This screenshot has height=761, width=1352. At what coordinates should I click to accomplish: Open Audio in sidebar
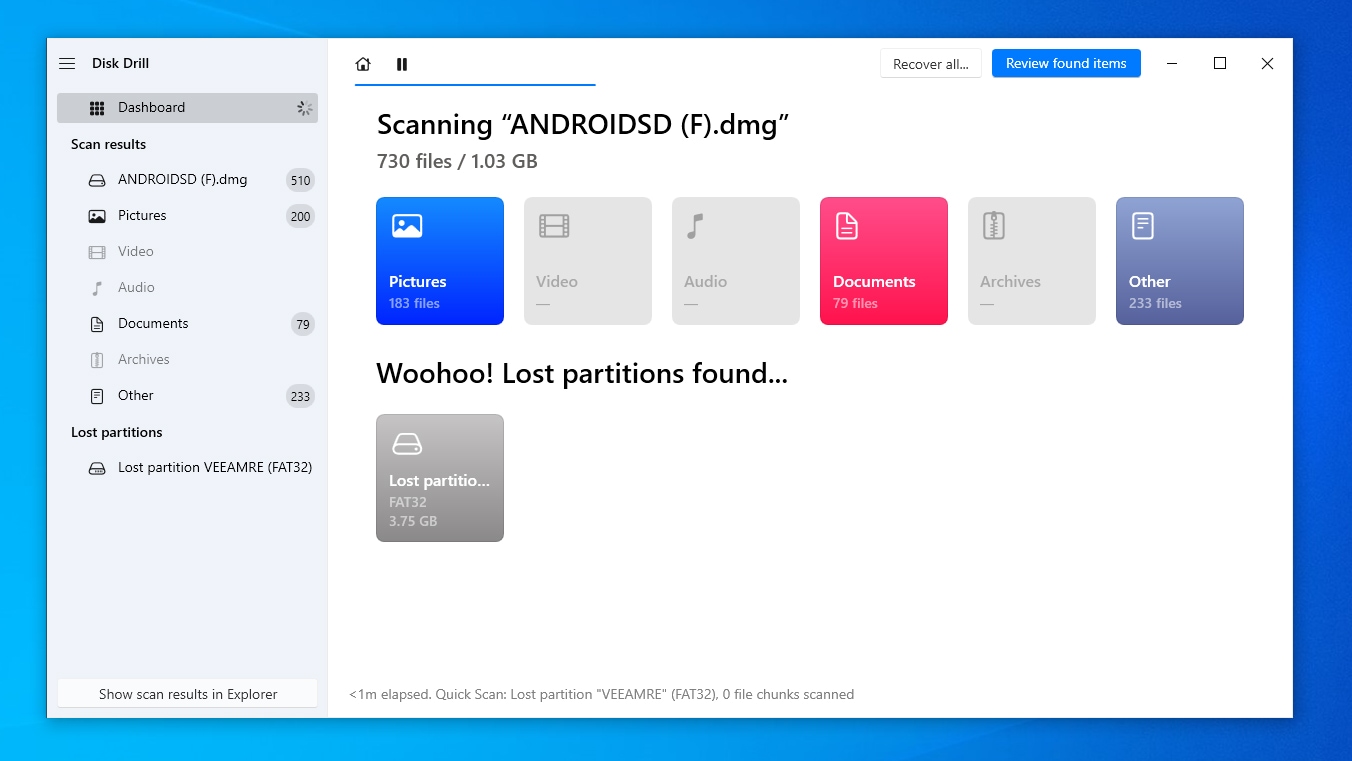pyautogui.click(x=187, y=288)
